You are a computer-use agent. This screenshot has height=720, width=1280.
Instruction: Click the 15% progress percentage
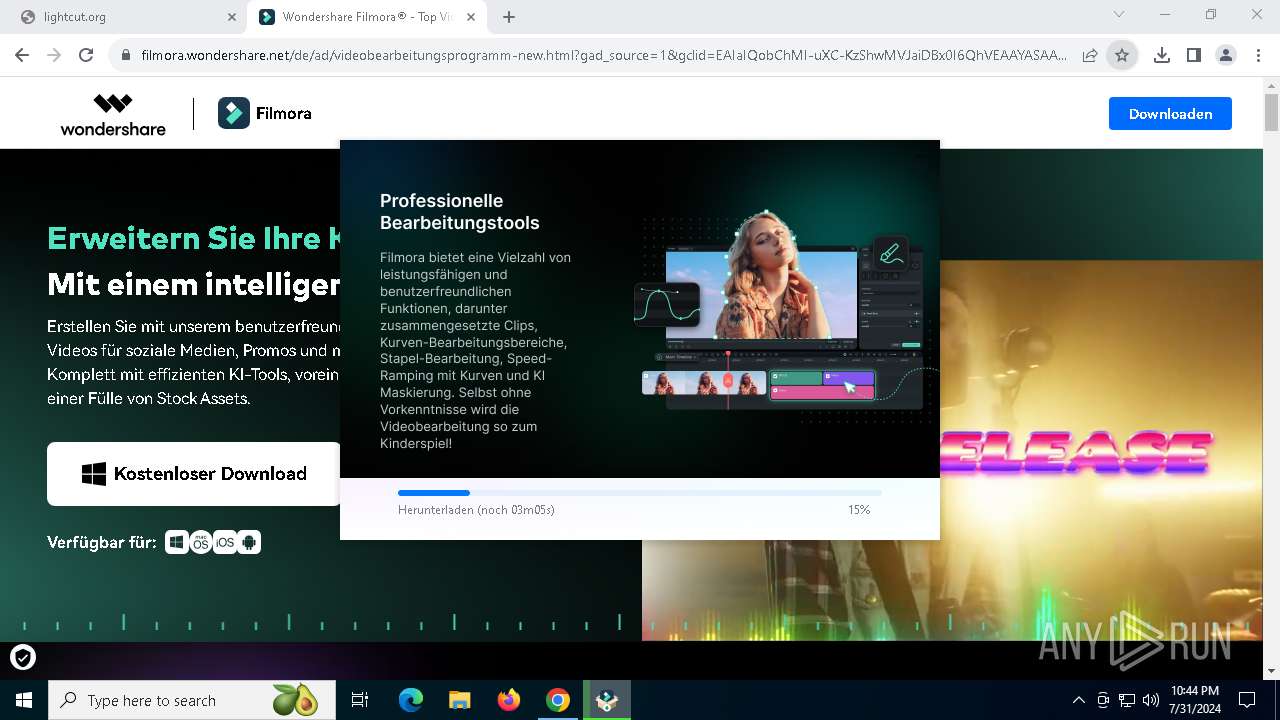click(859, 510)
